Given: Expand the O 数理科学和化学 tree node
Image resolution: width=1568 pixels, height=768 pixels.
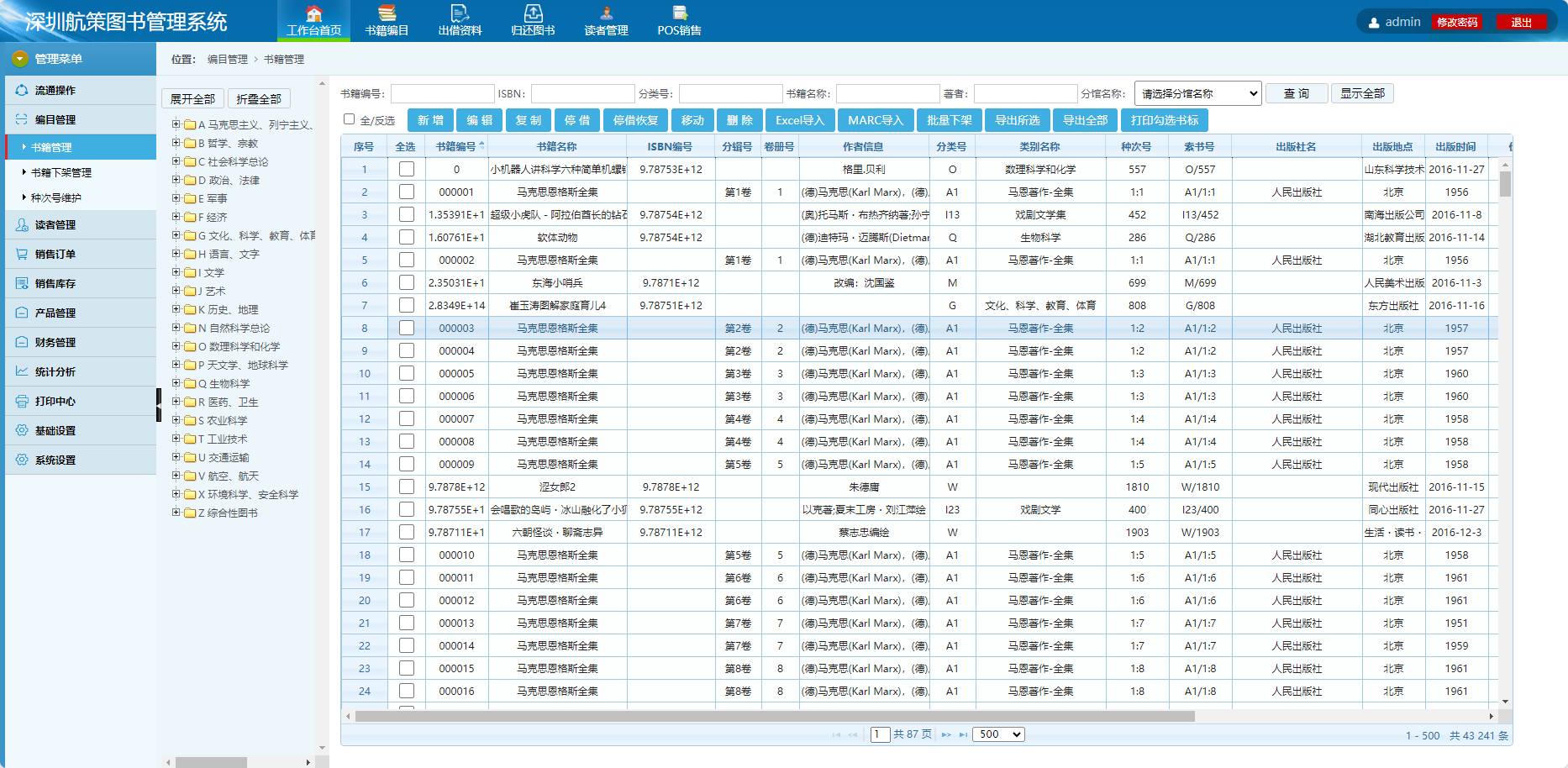Looking at the screenshot, I should (176, 346).
